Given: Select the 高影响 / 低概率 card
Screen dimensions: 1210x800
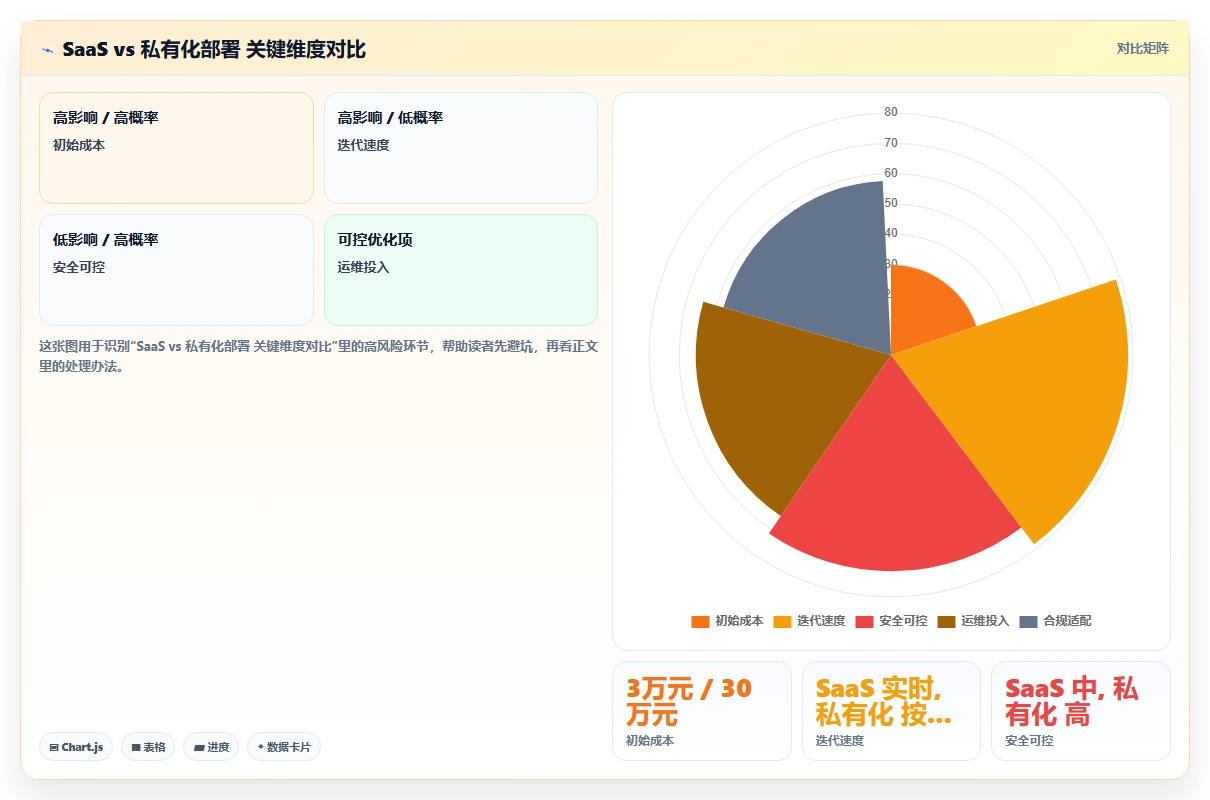Looking at the screenshot, I should point(461,148).
